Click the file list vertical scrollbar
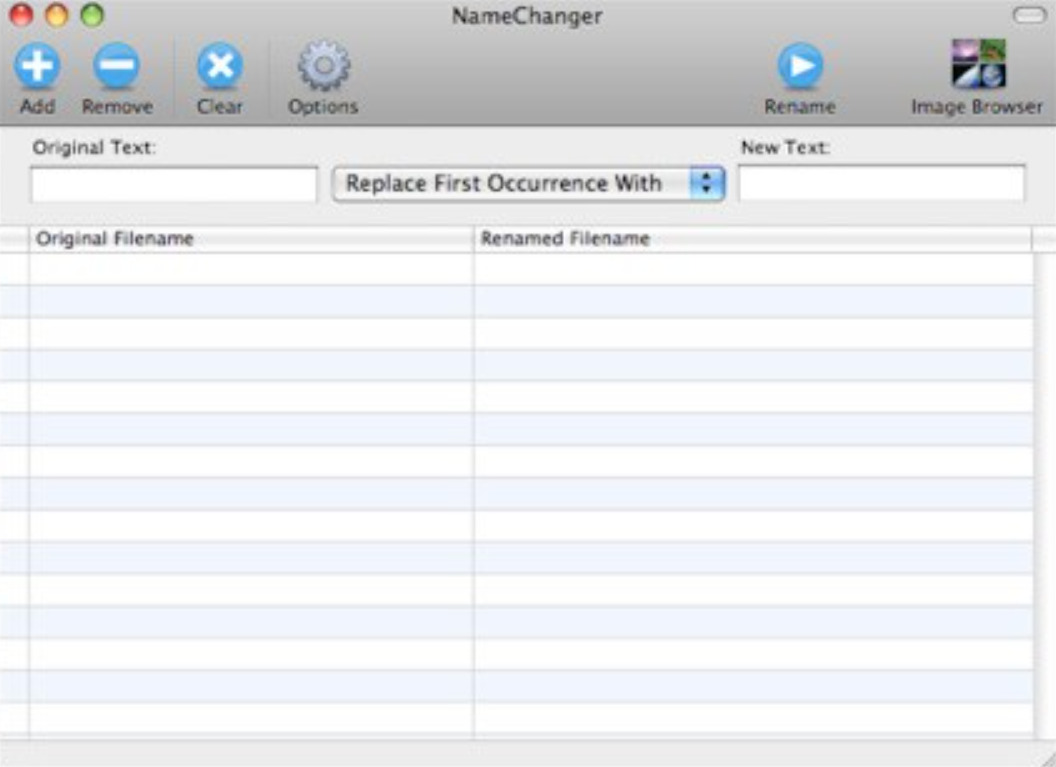 click(x=1045, y=496)
